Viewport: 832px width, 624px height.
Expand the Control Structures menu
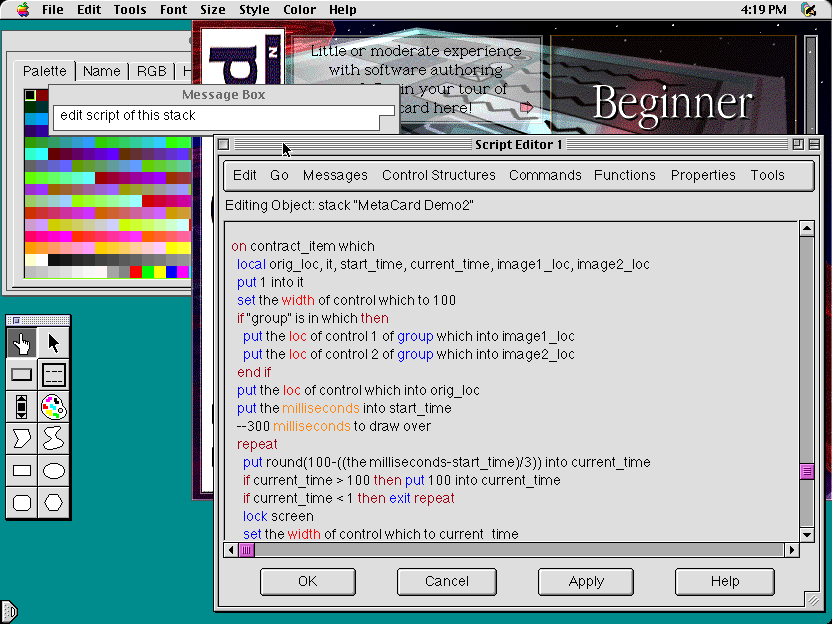coord(439,175)
